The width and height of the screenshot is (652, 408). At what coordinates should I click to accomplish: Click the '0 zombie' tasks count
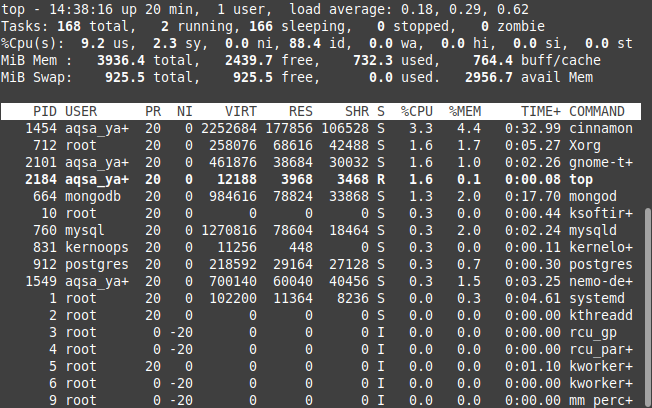[513, 27]
